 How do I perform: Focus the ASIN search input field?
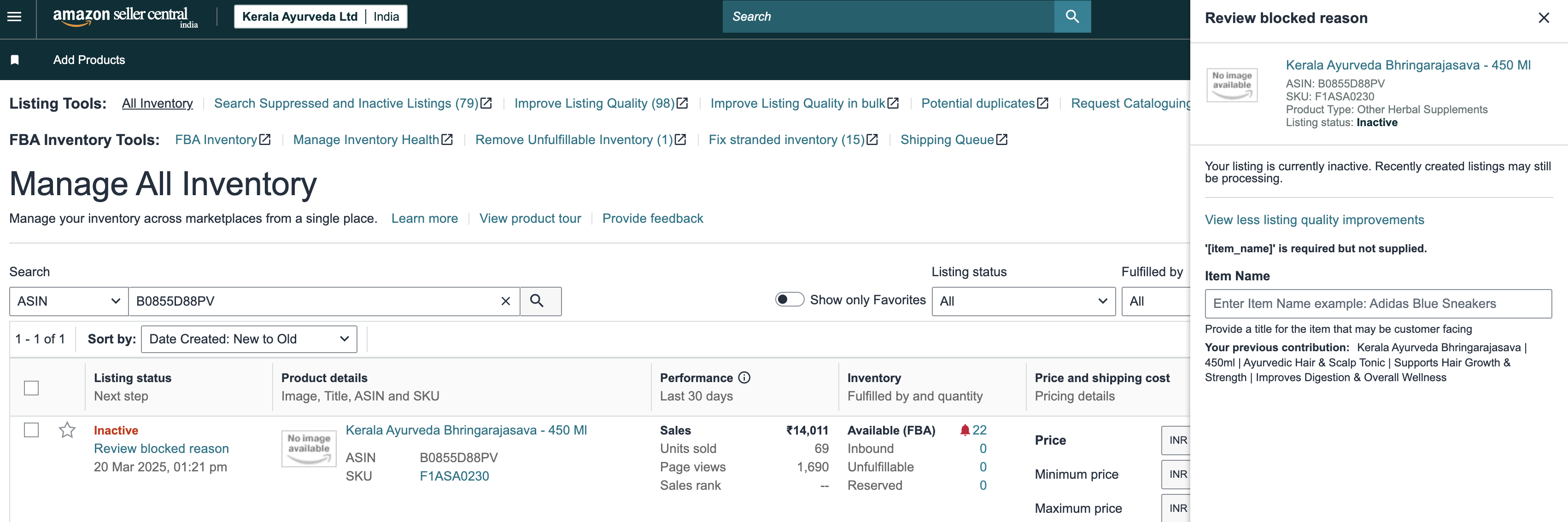[x=324, y=301]
